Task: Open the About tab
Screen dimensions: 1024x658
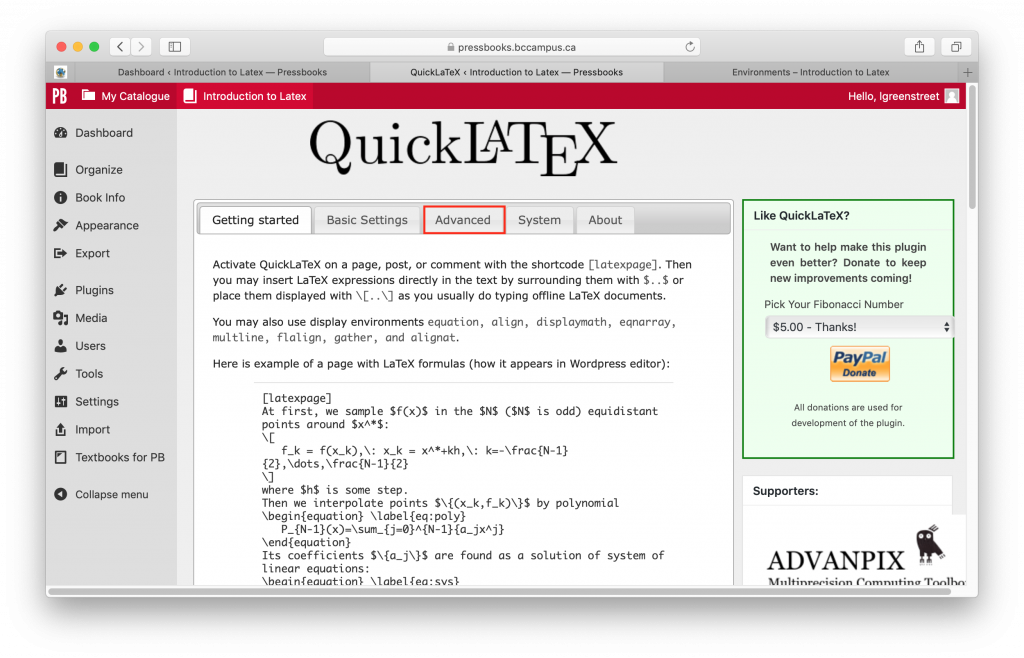Action: click(605, 220)
